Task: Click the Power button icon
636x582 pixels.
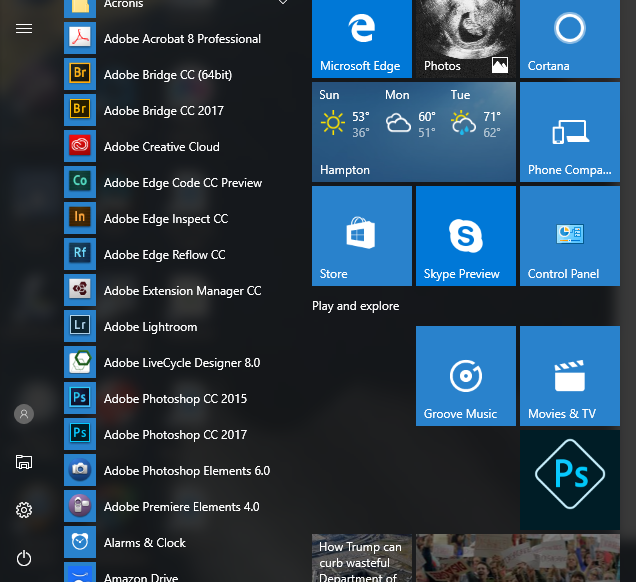Action: (24, 558)
